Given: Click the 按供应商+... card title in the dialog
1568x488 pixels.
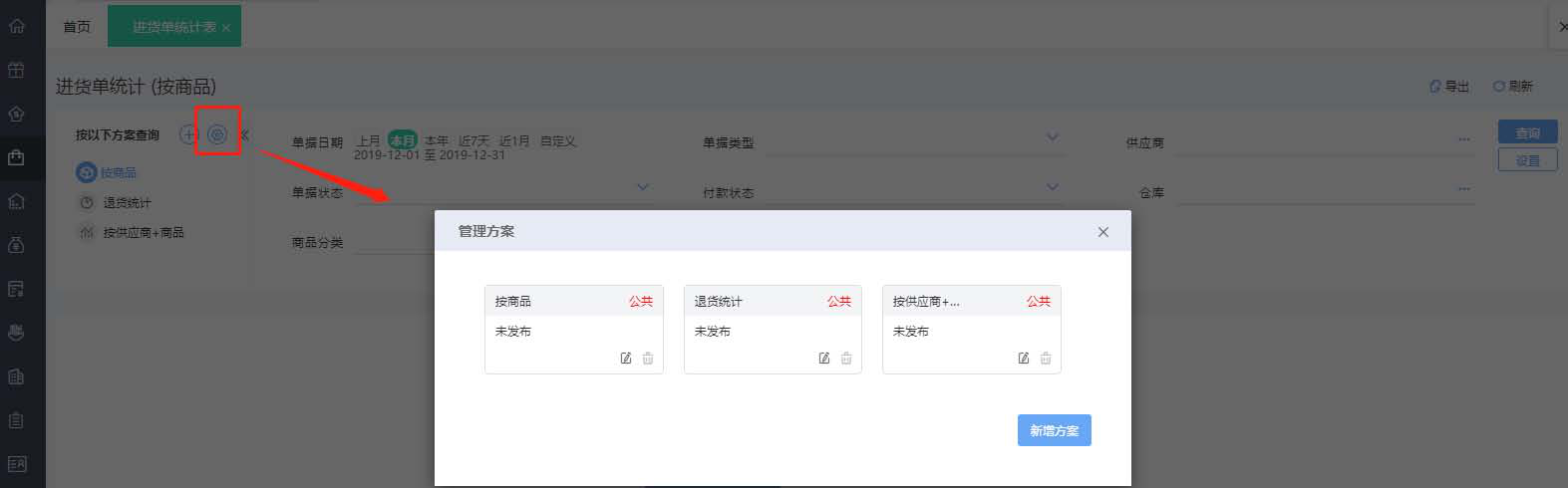Looking at the screenshot, I should [926, 301].
